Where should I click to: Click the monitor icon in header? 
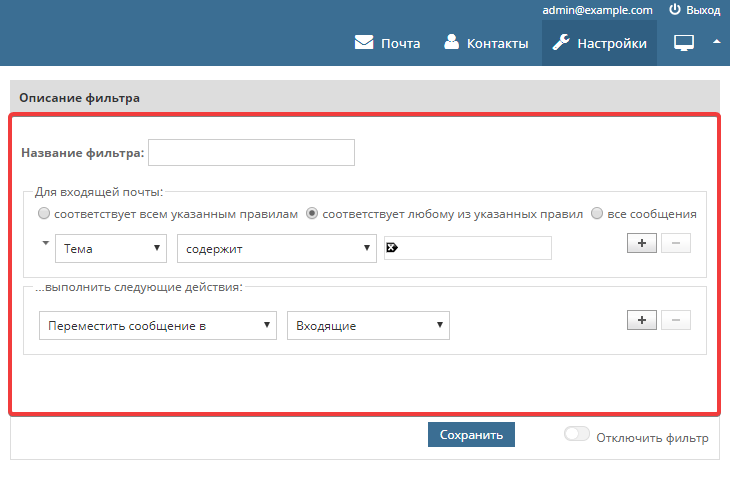pos(684,43)
